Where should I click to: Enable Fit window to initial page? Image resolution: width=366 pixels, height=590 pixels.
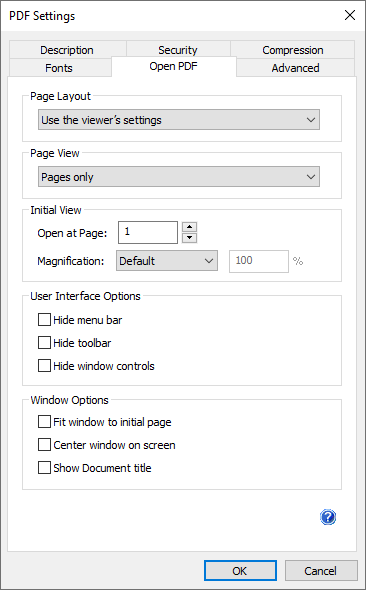44,422
